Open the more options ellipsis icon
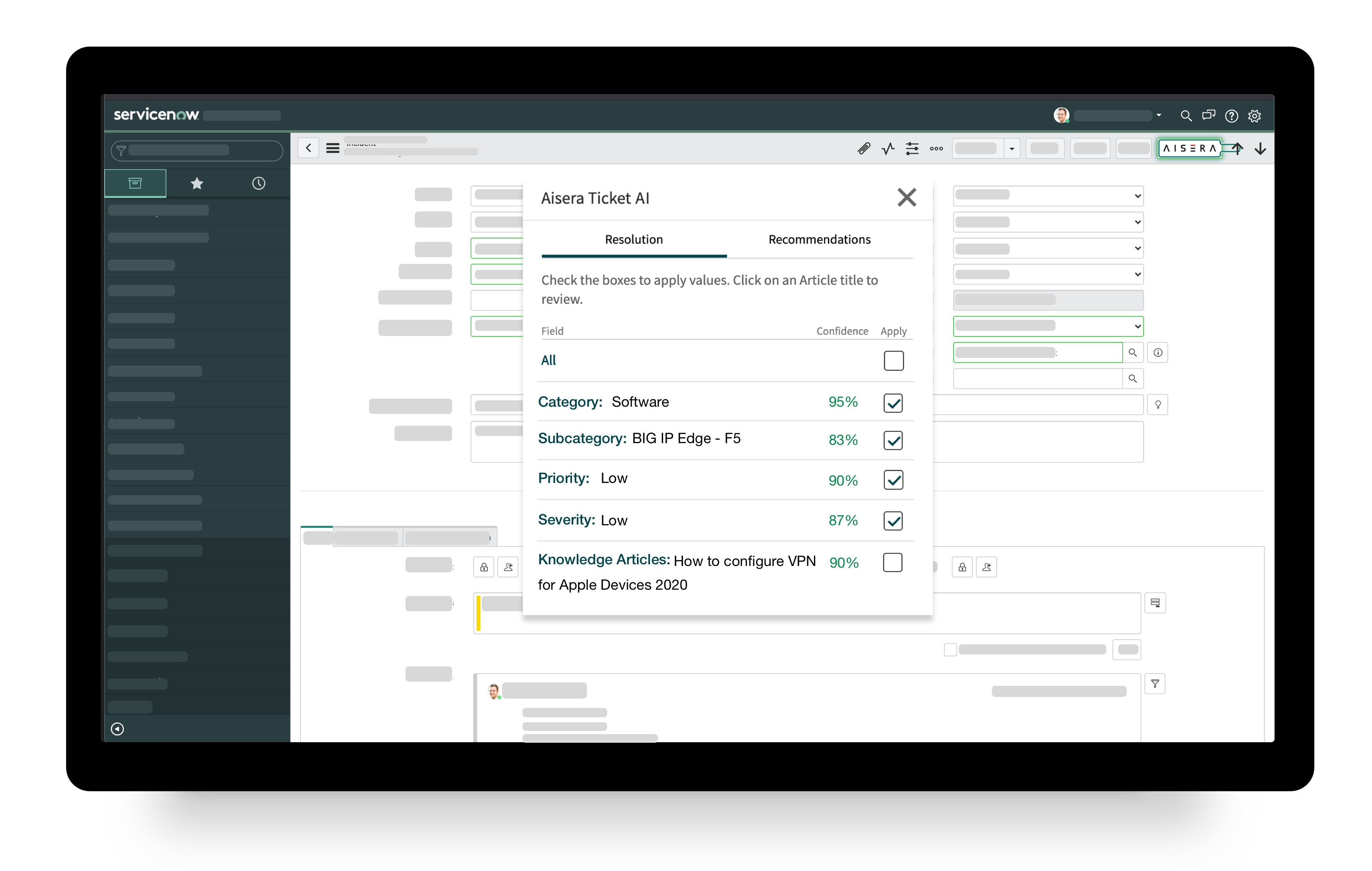 pos(936,149)
